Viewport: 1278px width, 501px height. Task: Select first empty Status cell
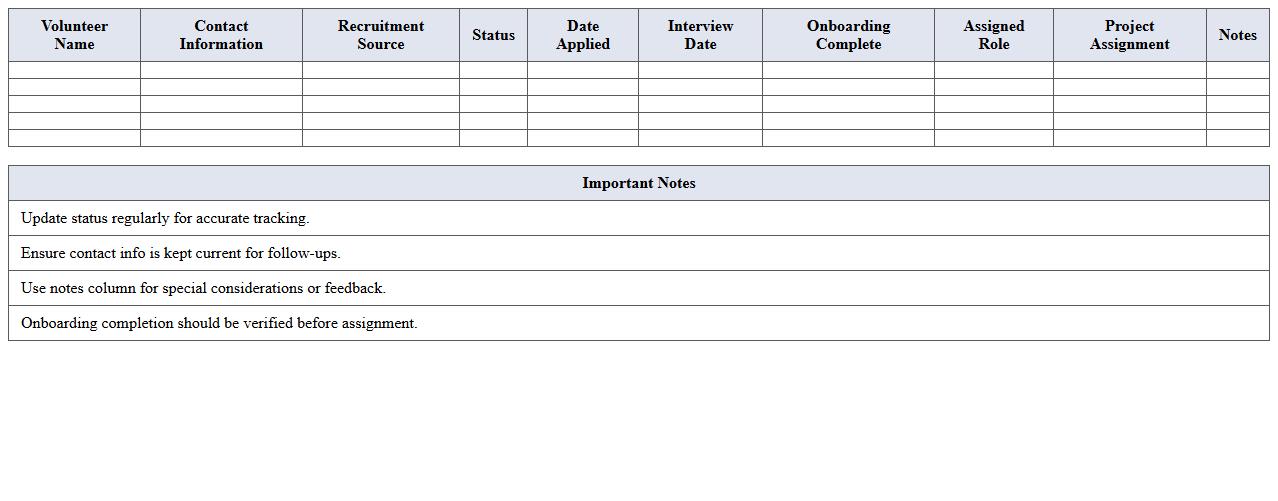point(493,70)
